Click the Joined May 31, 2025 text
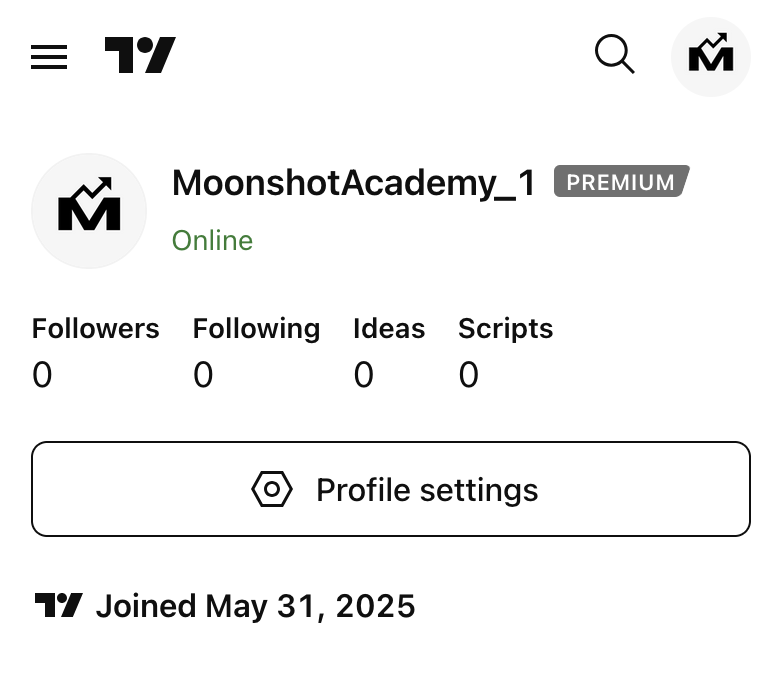Image resolution: width=776 pixels, height=674 pixels. click(x=255, y=607)
